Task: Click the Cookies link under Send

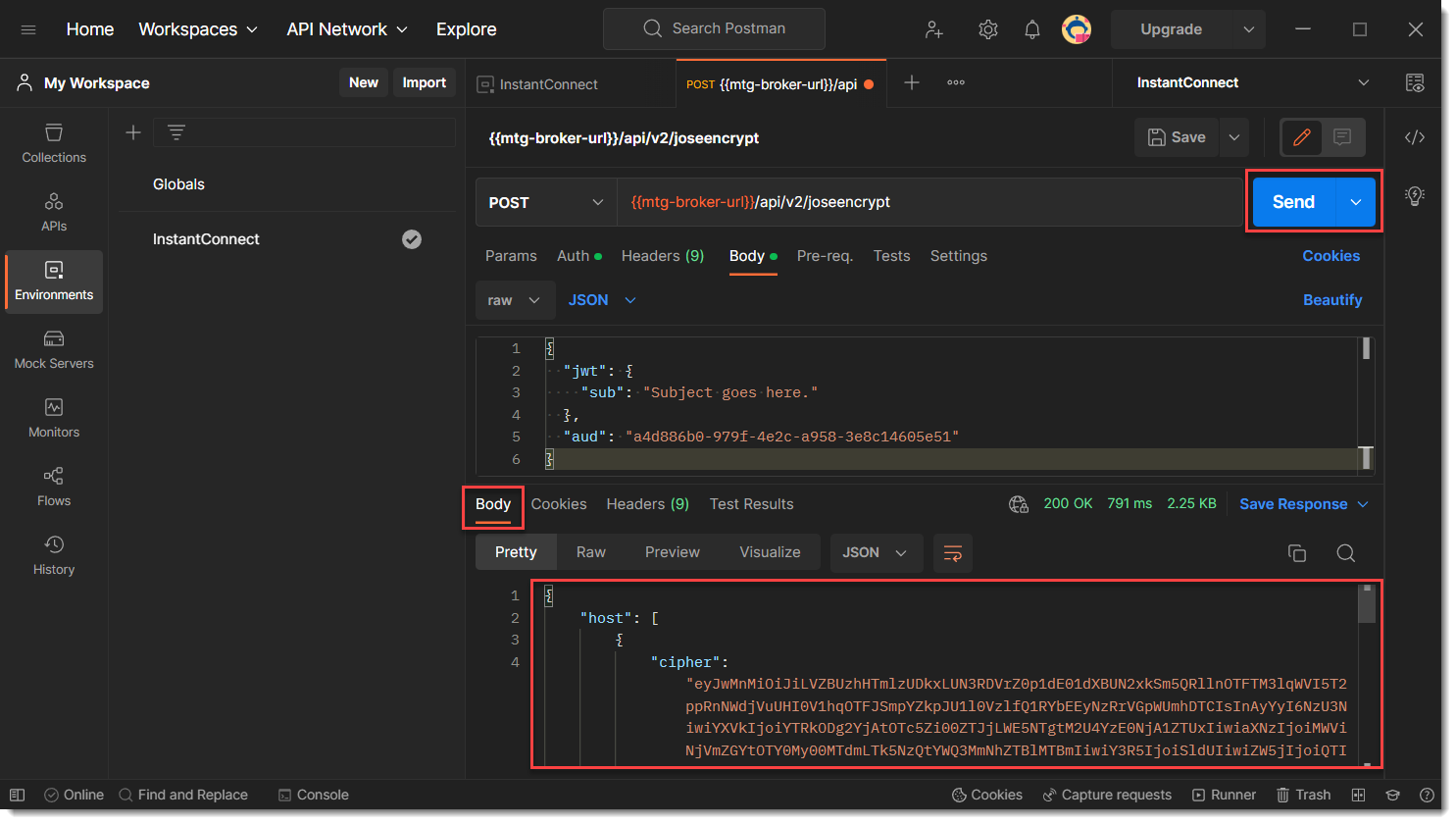Action: [x=1330, y=256]
